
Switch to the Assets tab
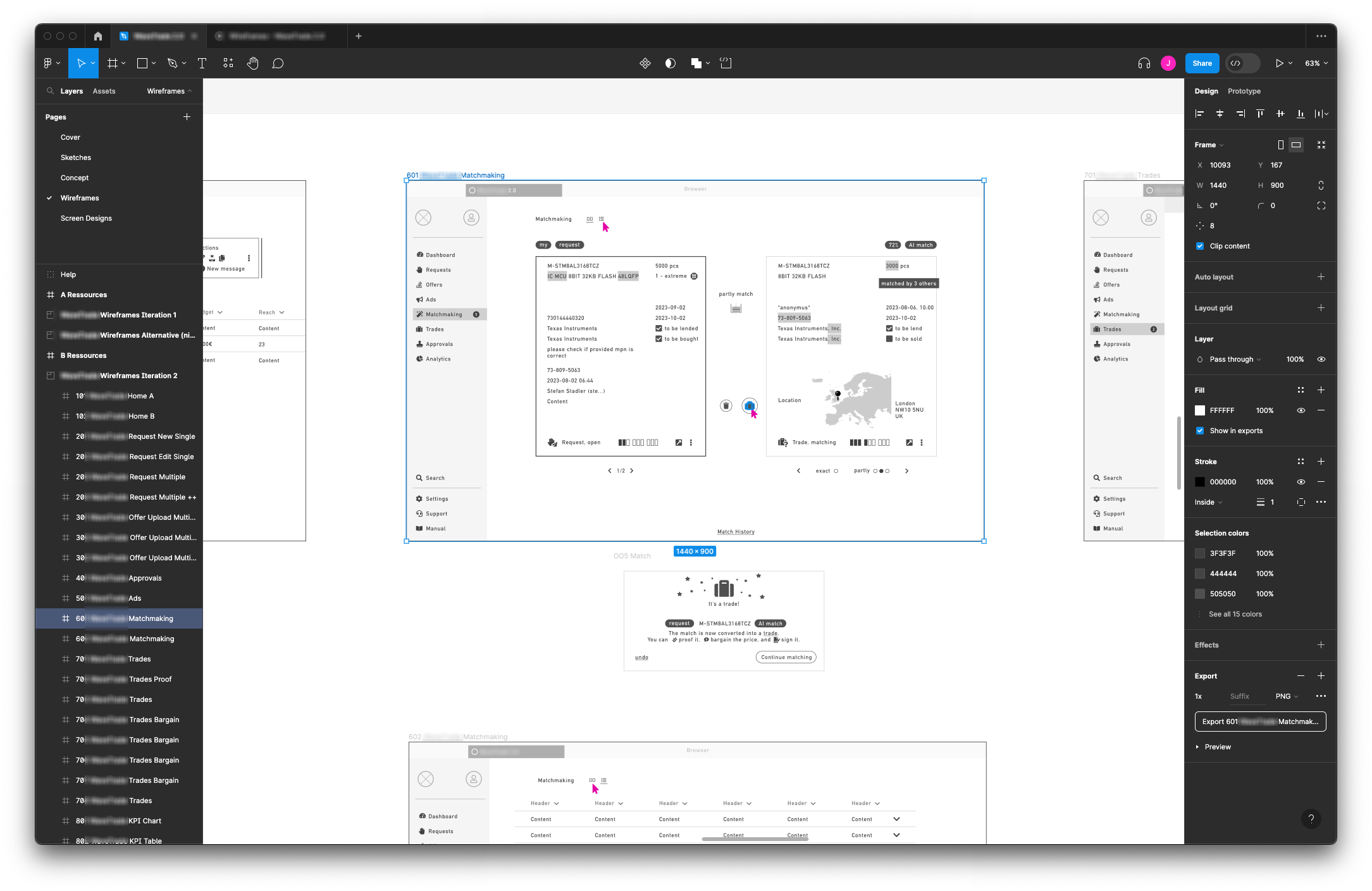tap(104, 90)
